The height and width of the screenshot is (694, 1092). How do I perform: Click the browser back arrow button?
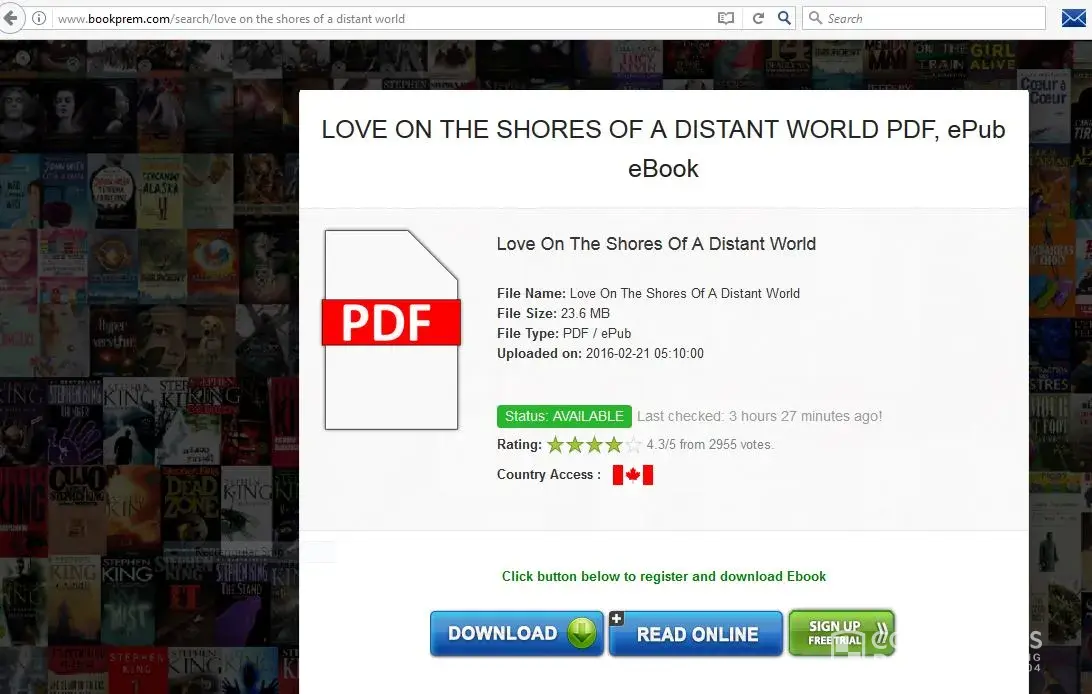(x=10, y=19)
